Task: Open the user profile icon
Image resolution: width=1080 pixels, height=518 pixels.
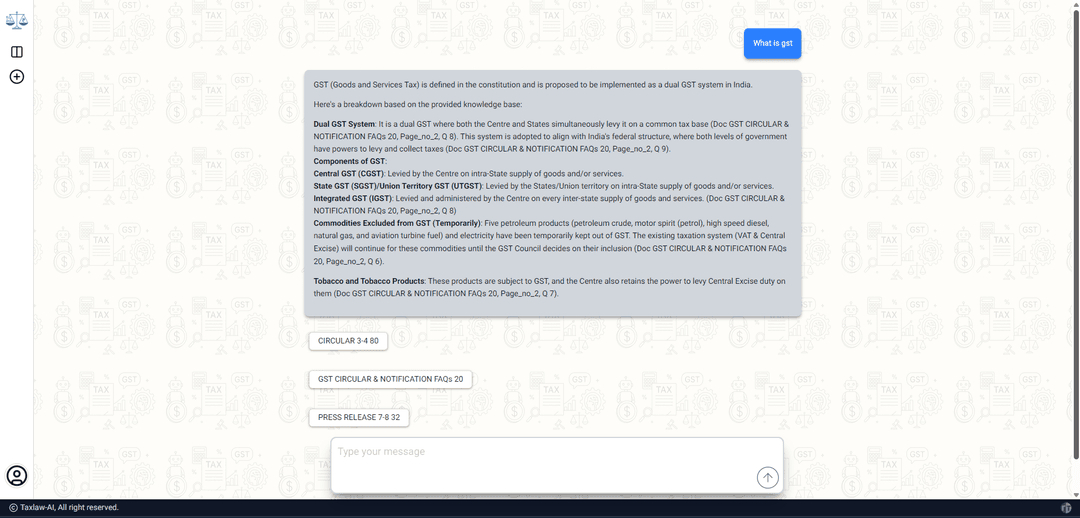Action: (17, 475)
